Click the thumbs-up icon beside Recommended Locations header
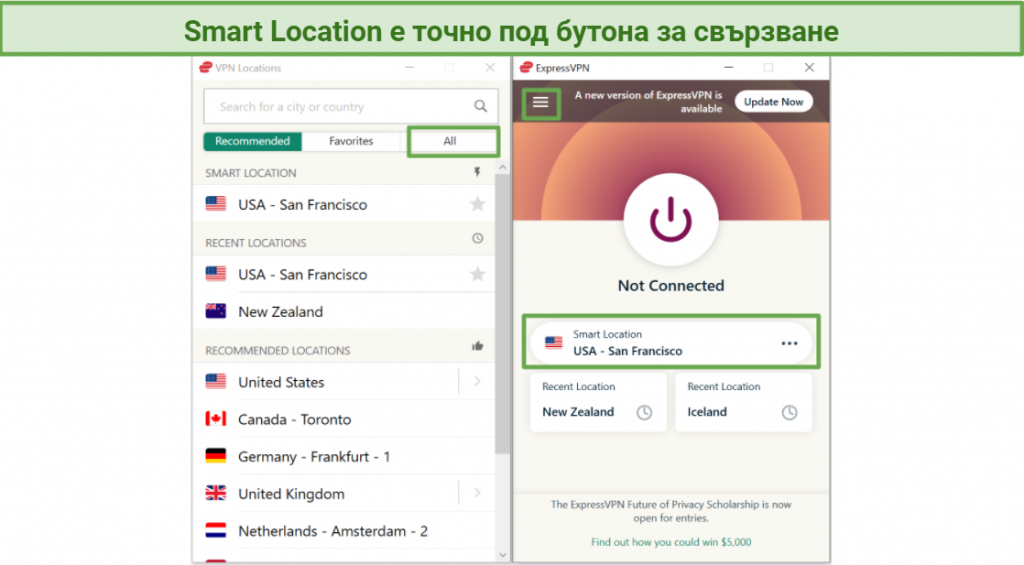This screenshot has width=1024, height=565. pyautogui.click(x=477, y=346)
